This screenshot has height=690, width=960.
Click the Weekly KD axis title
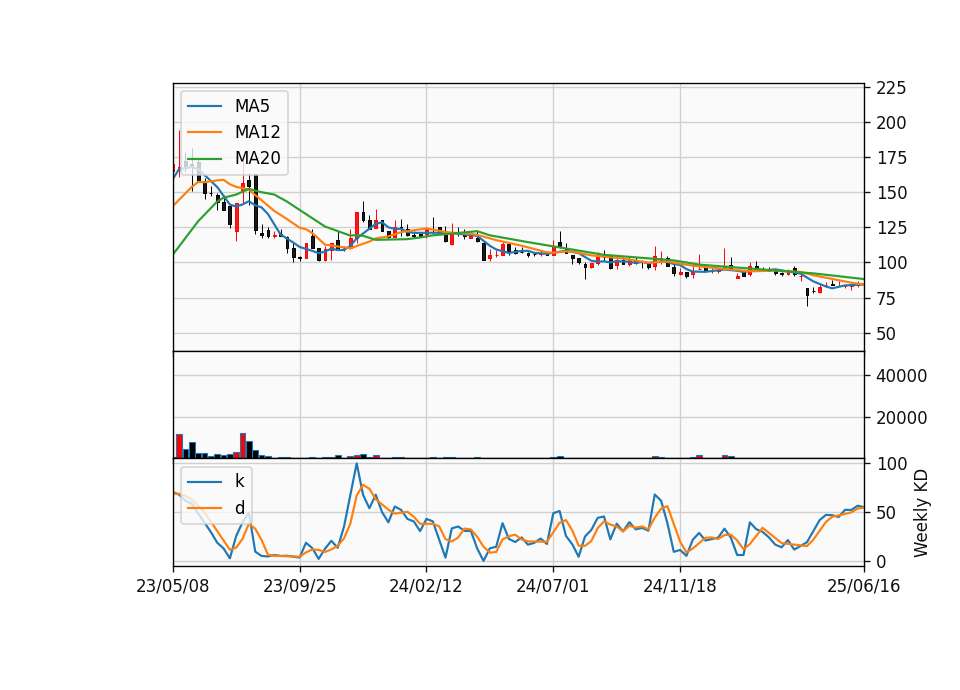click(x=921, y=513)
